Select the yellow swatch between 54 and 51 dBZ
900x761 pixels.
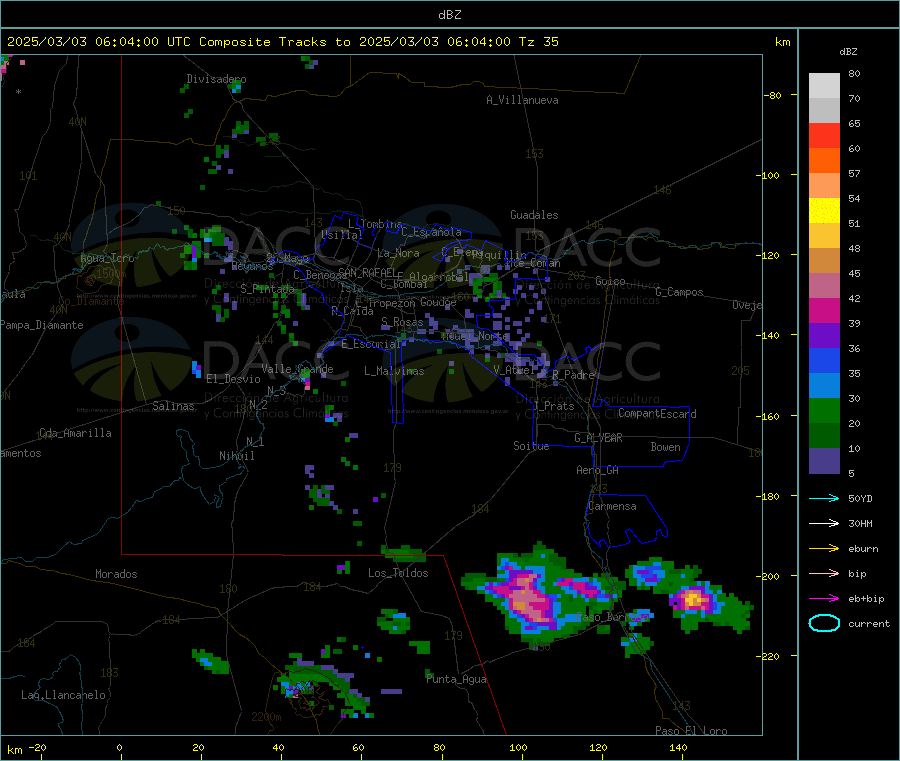click(x=824, y=211)
